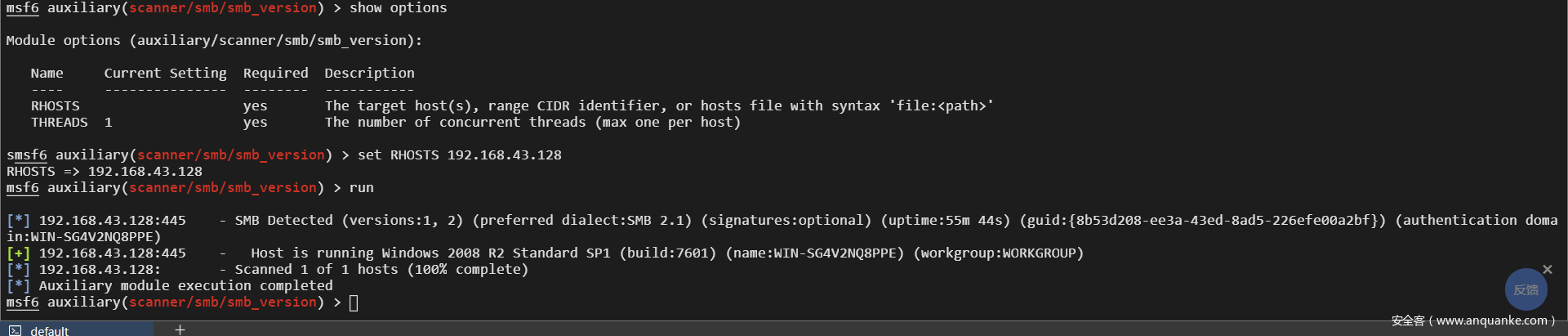The width and height of the screenshot is (1568, 336).
Task: Dismiss the feedback bubble with its X
Action: 1547,269
